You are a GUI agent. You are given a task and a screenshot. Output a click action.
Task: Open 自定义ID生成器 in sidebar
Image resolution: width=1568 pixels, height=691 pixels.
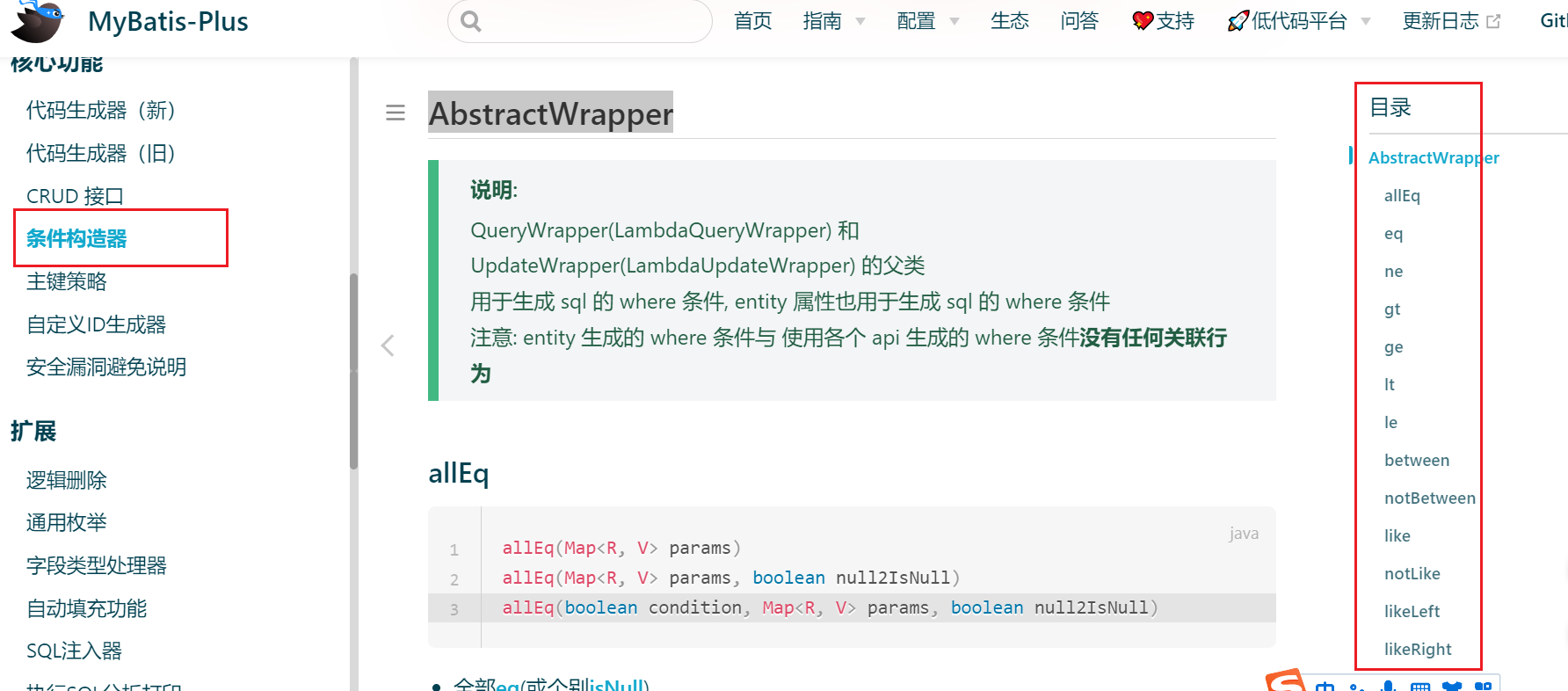point(97,324)
